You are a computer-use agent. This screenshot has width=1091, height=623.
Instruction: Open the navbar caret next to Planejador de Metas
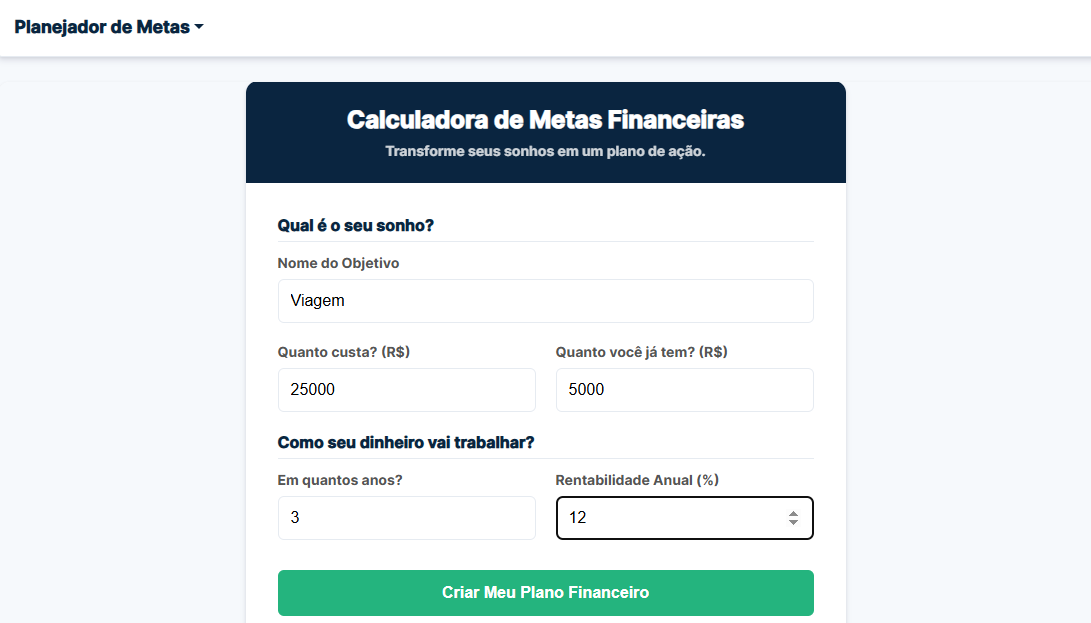pyautogui.click(x=199, y=27)
